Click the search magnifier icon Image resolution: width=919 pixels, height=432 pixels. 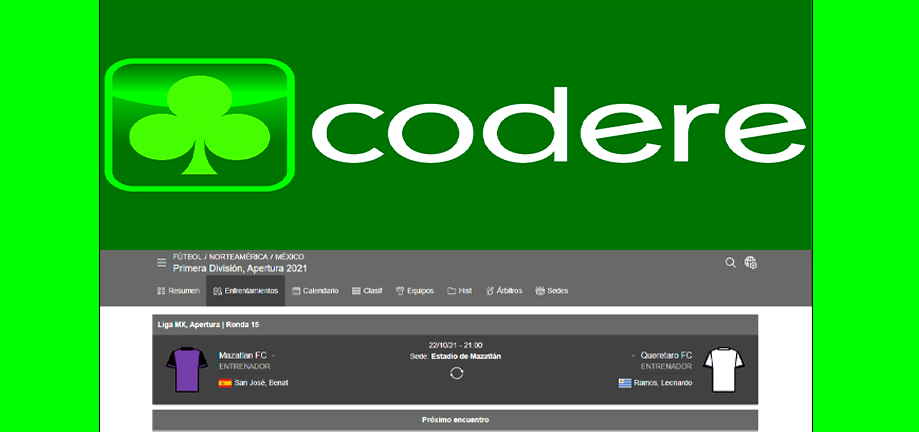730,262
